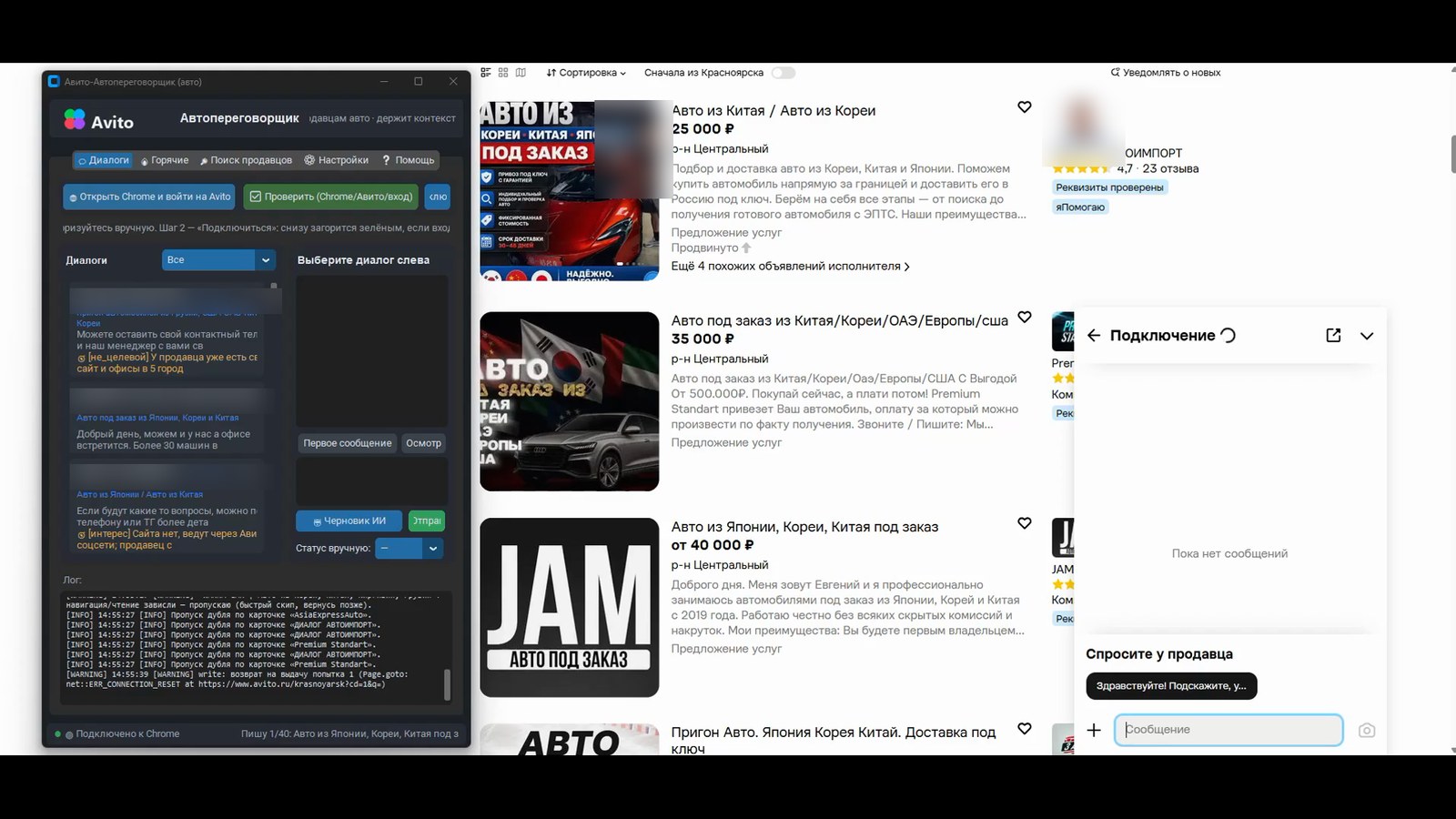Open the 'Помощь' tab
Screen dimensions: 1456x819
point(409,160)
